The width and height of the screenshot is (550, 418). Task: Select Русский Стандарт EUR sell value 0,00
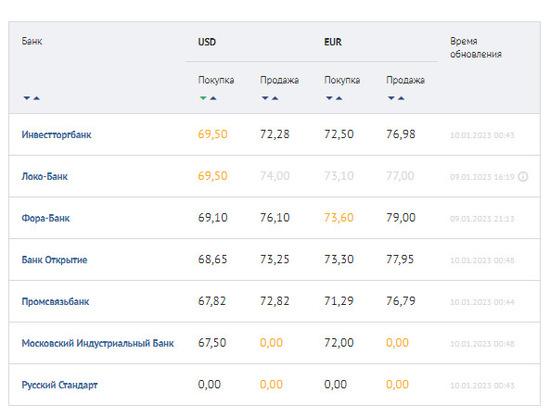[x=397, y=385]
